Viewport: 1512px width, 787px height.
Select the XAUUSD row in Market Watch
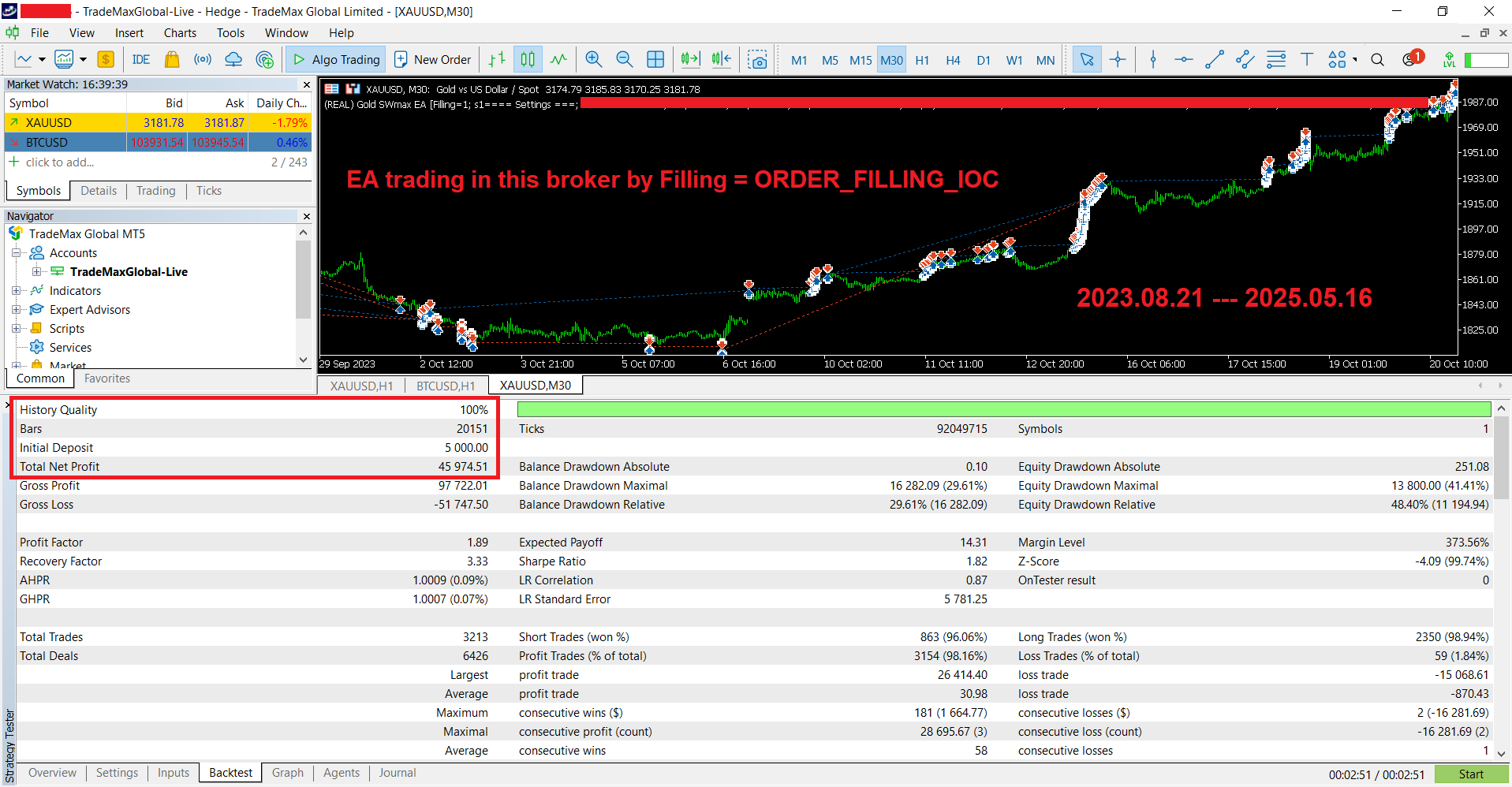(158, 123)
